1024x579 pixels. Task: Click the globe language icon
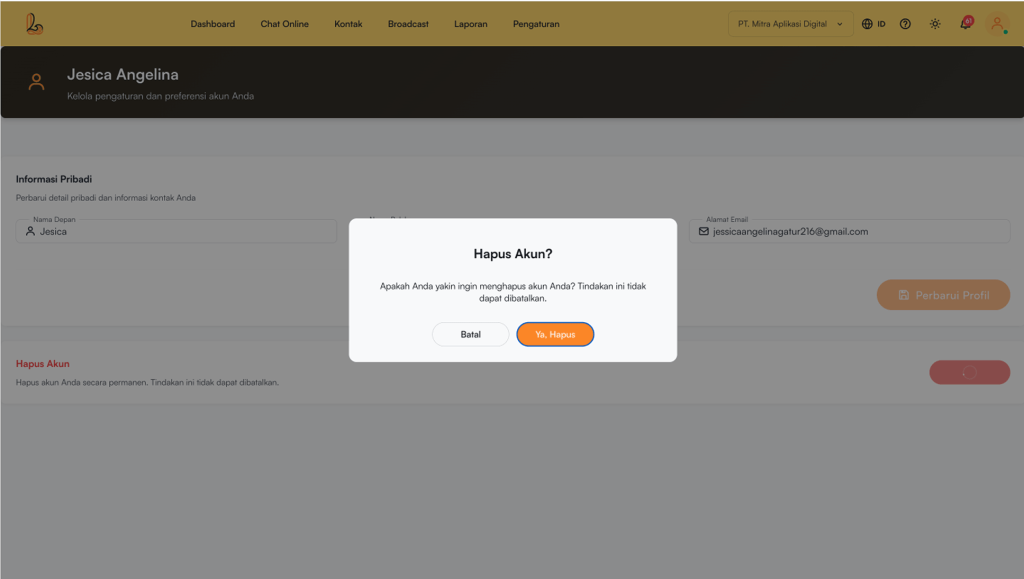[867, 24]
